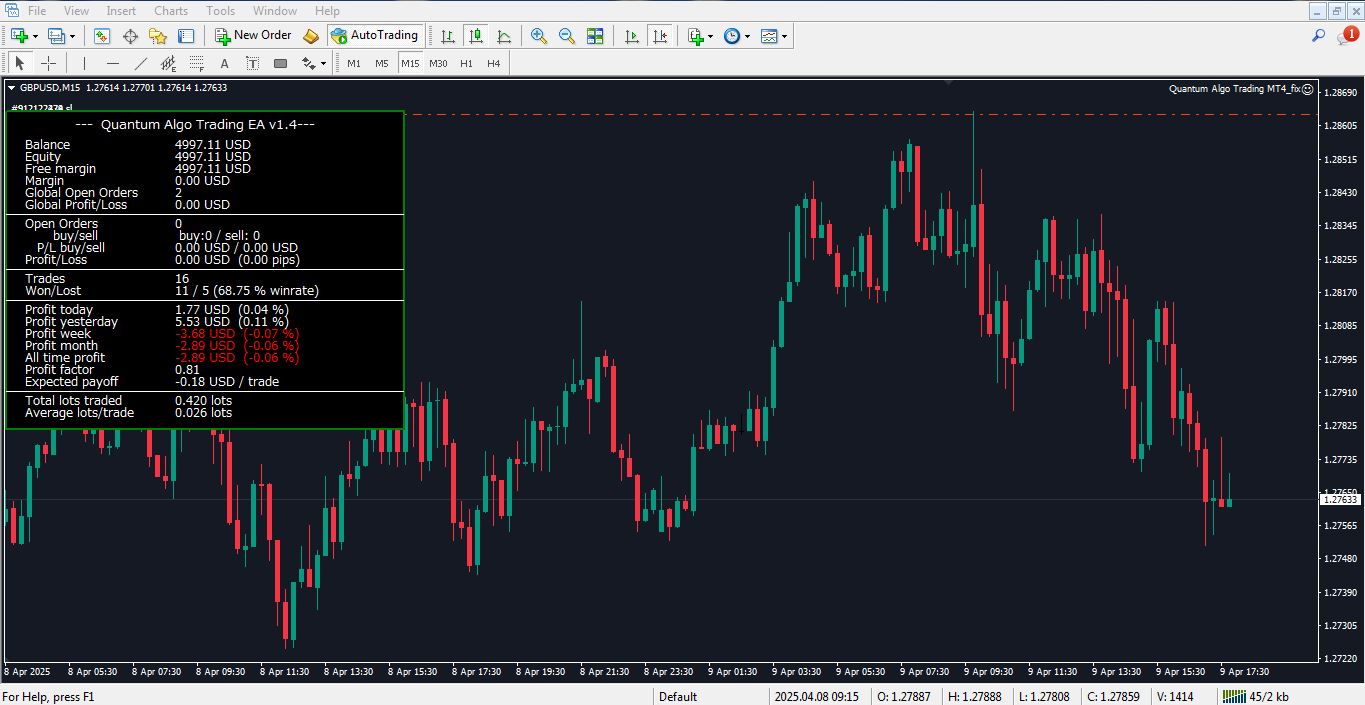Open the Charts menu
The height and width of the screenshot is (705, 1365).
pyautogui.click(x=171, y=10)
